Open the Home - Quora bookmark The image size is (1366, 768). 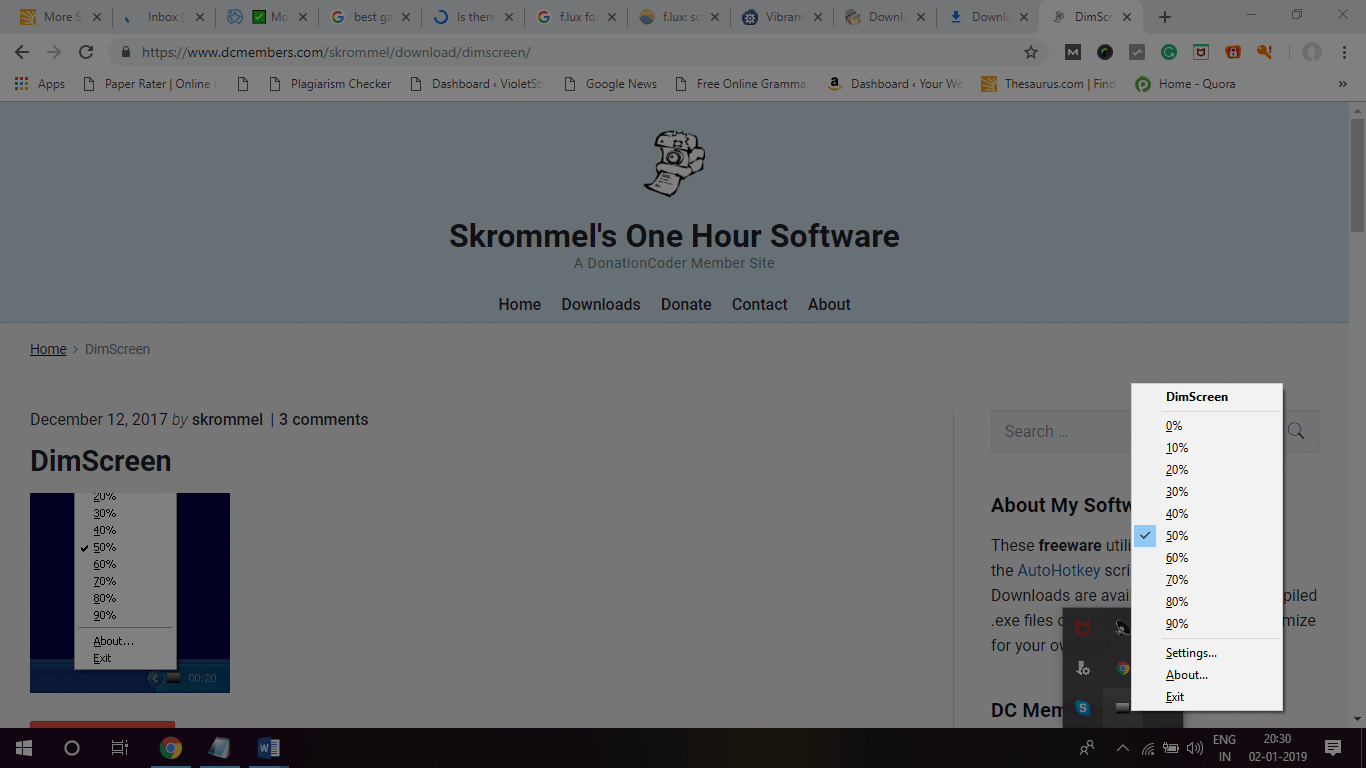click(x=1185, y=84)
